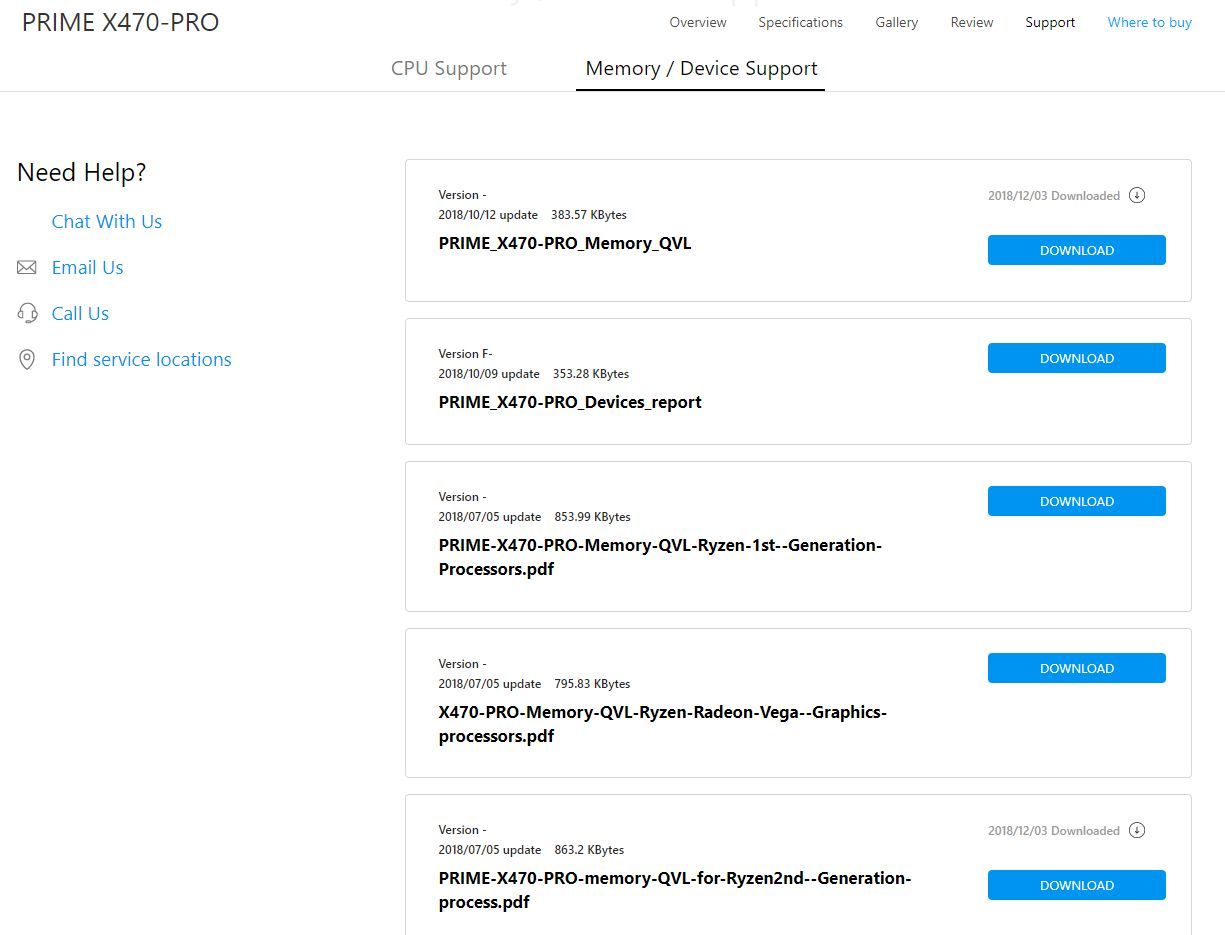Switch to the CPU Support tab
The height and width of the screenshot is (935, 1225).
[x=449, y=69]
